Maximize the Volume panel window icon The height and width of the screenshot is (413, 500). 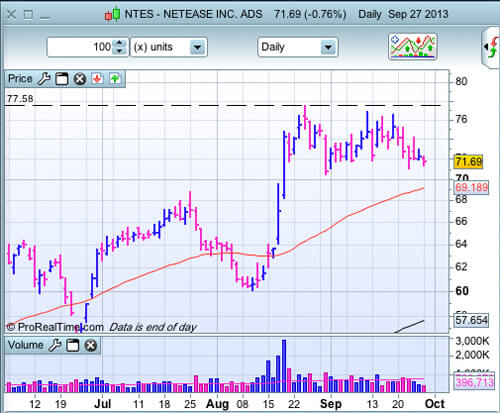[x=73, y=345]
